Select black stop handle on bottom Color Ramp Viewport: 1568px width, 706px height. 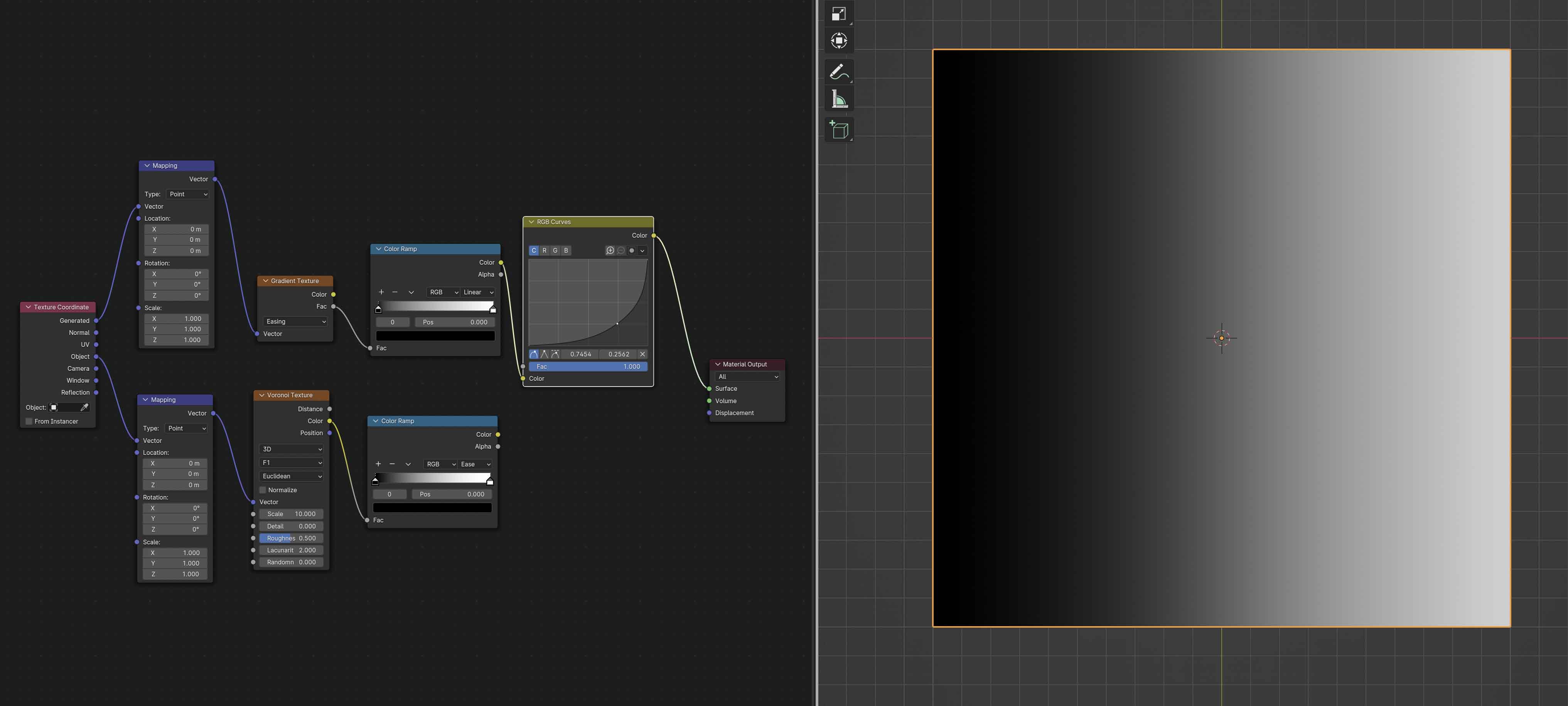tap(375, 481)
